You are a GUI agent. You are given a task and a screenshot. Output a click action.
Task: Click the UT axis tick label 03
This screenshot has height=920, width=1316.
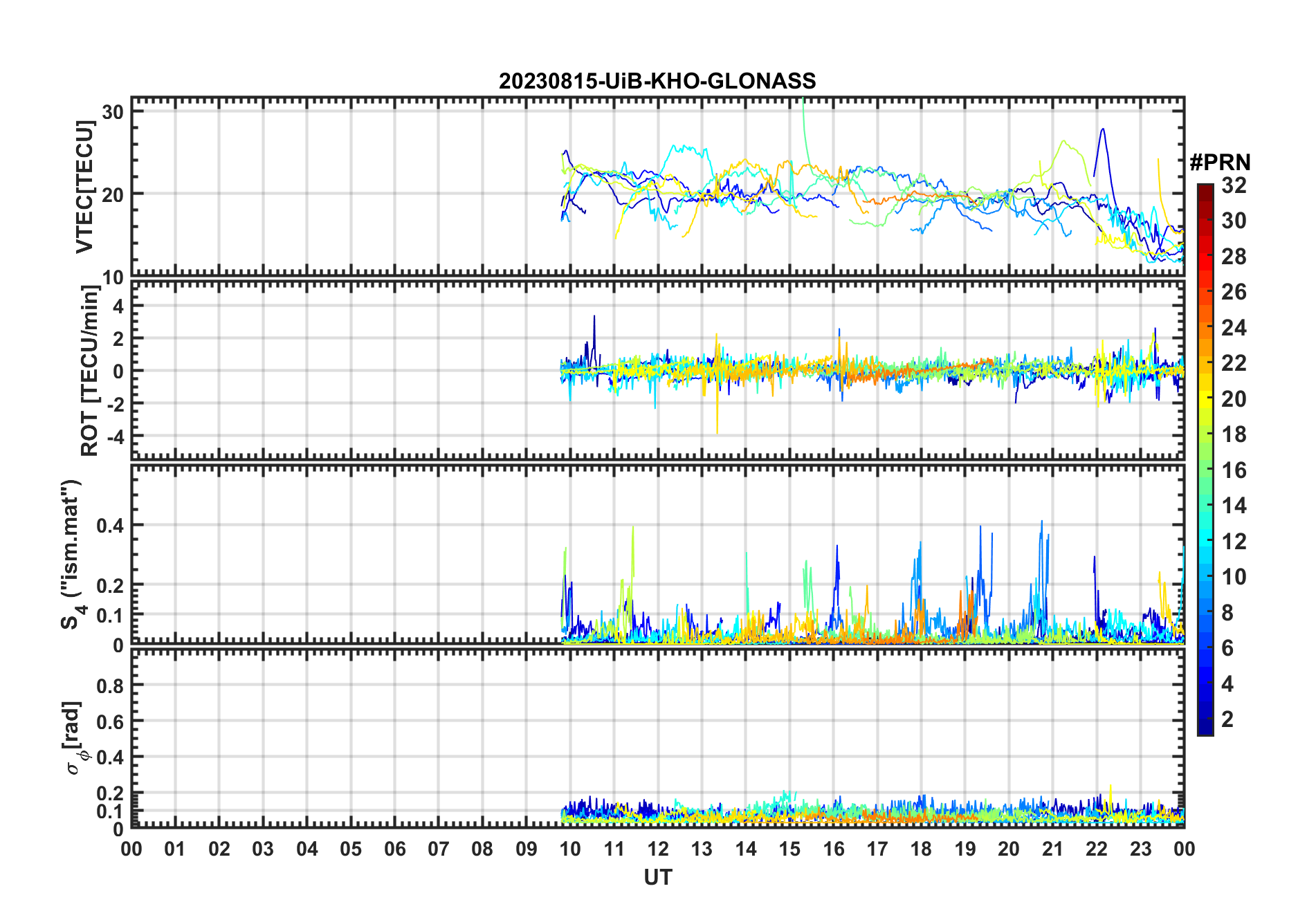263,849
